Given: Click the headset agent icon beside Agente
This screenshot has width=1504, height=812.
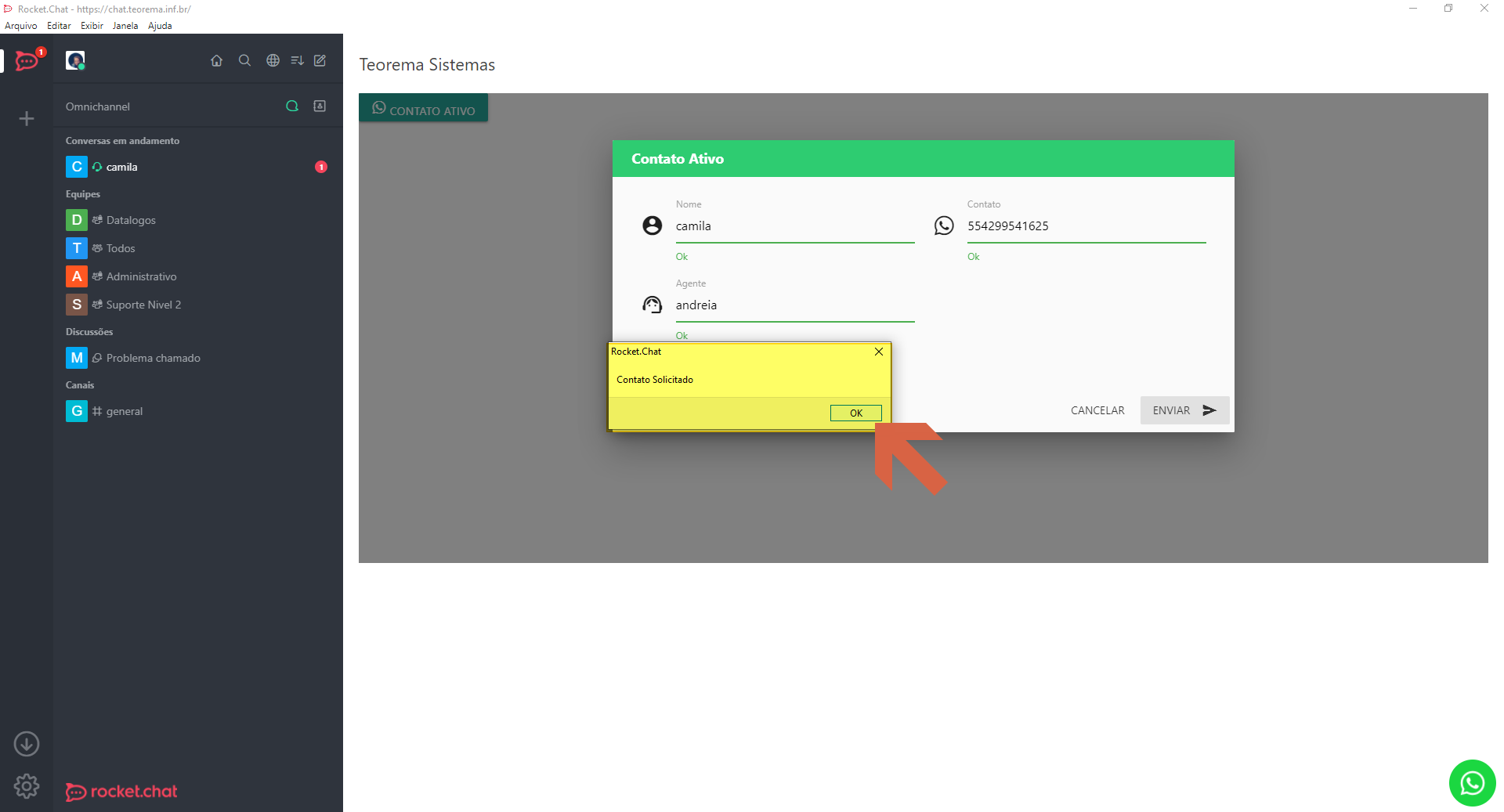Looking at the screenshot, I should click(653, 305).
